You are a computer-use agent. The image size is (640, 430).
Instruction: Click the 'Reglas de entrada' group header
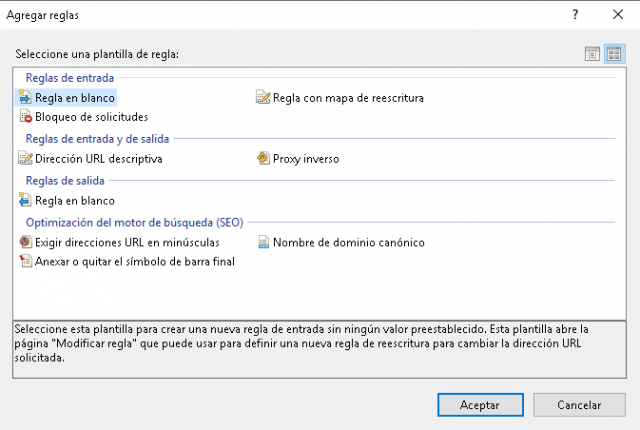tap(70, 78)
